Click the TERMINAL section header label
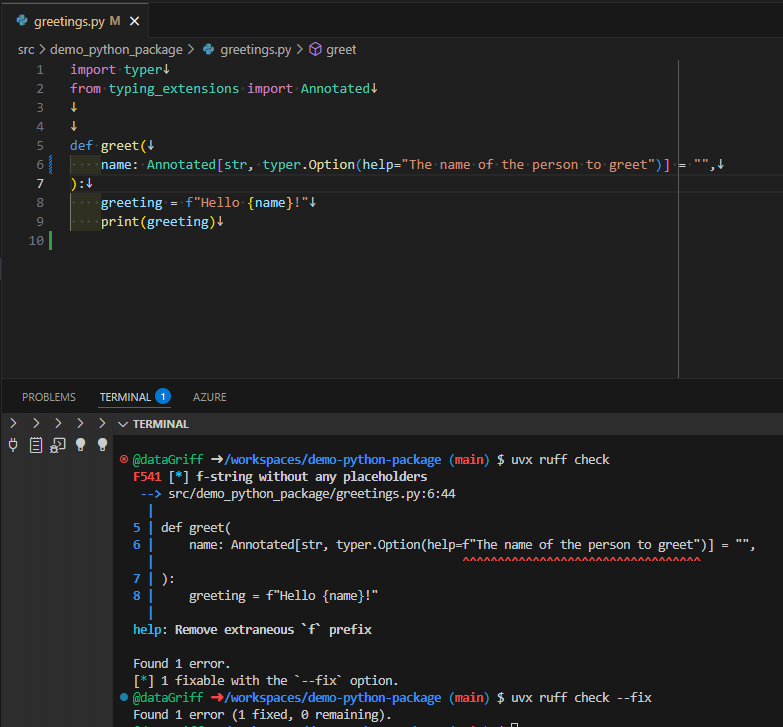783x727 pixels. pyautogui.click(x=161, y=424)
